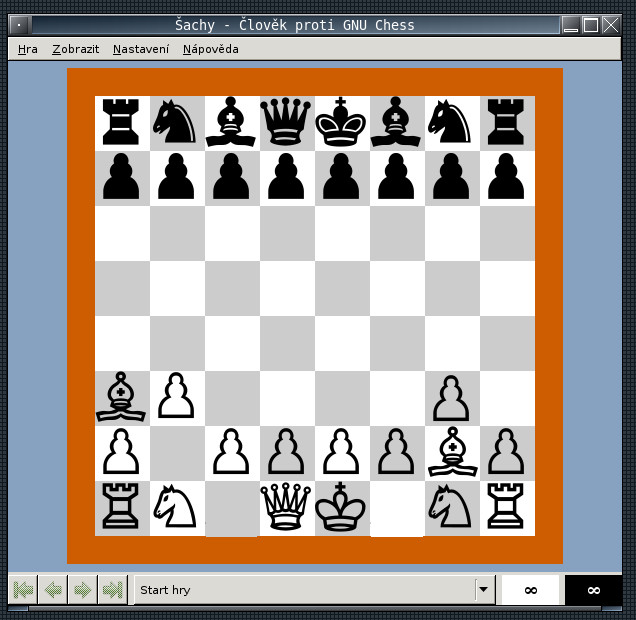Open the Nápověda menu
The width and height of the screenshot is (636, 620).
[211, 49]
